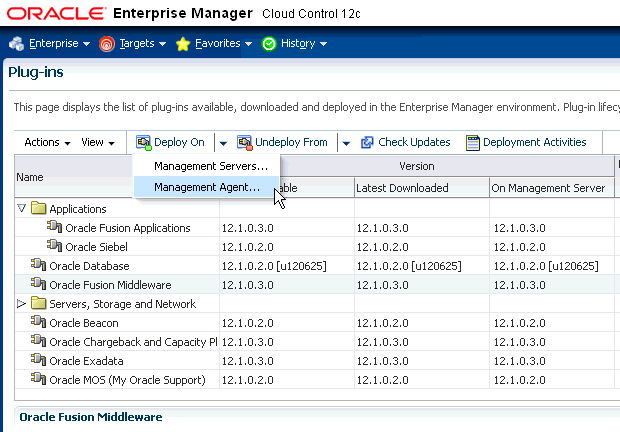Screen dimensions: 620x432
Task: Click the Applications folder icon
Action: coord(38,208)
